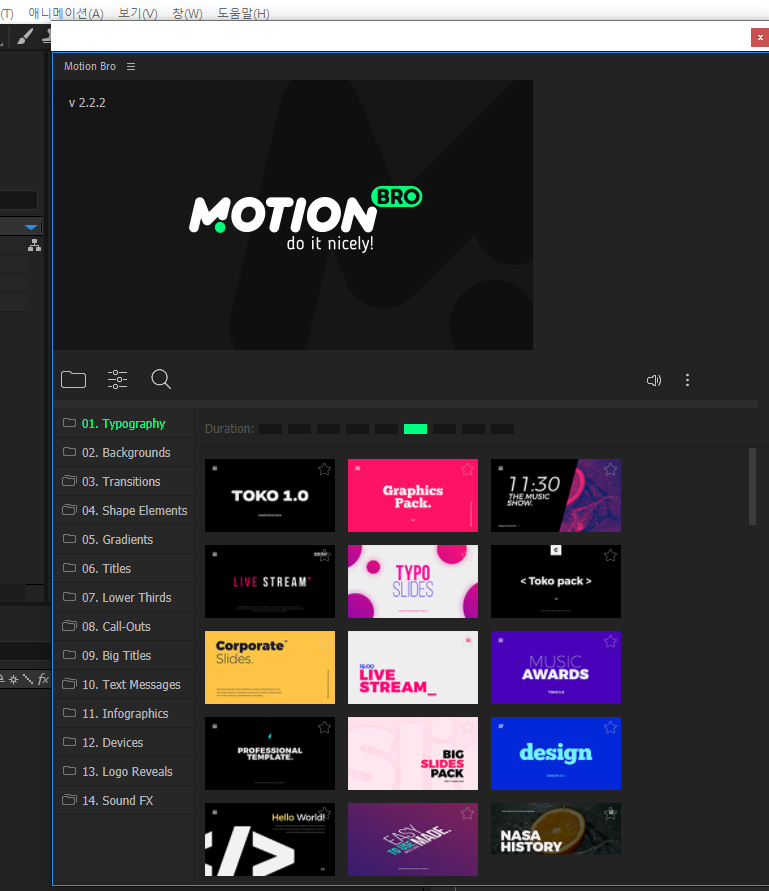Star the < Toko pack > preset

point(610,555)
